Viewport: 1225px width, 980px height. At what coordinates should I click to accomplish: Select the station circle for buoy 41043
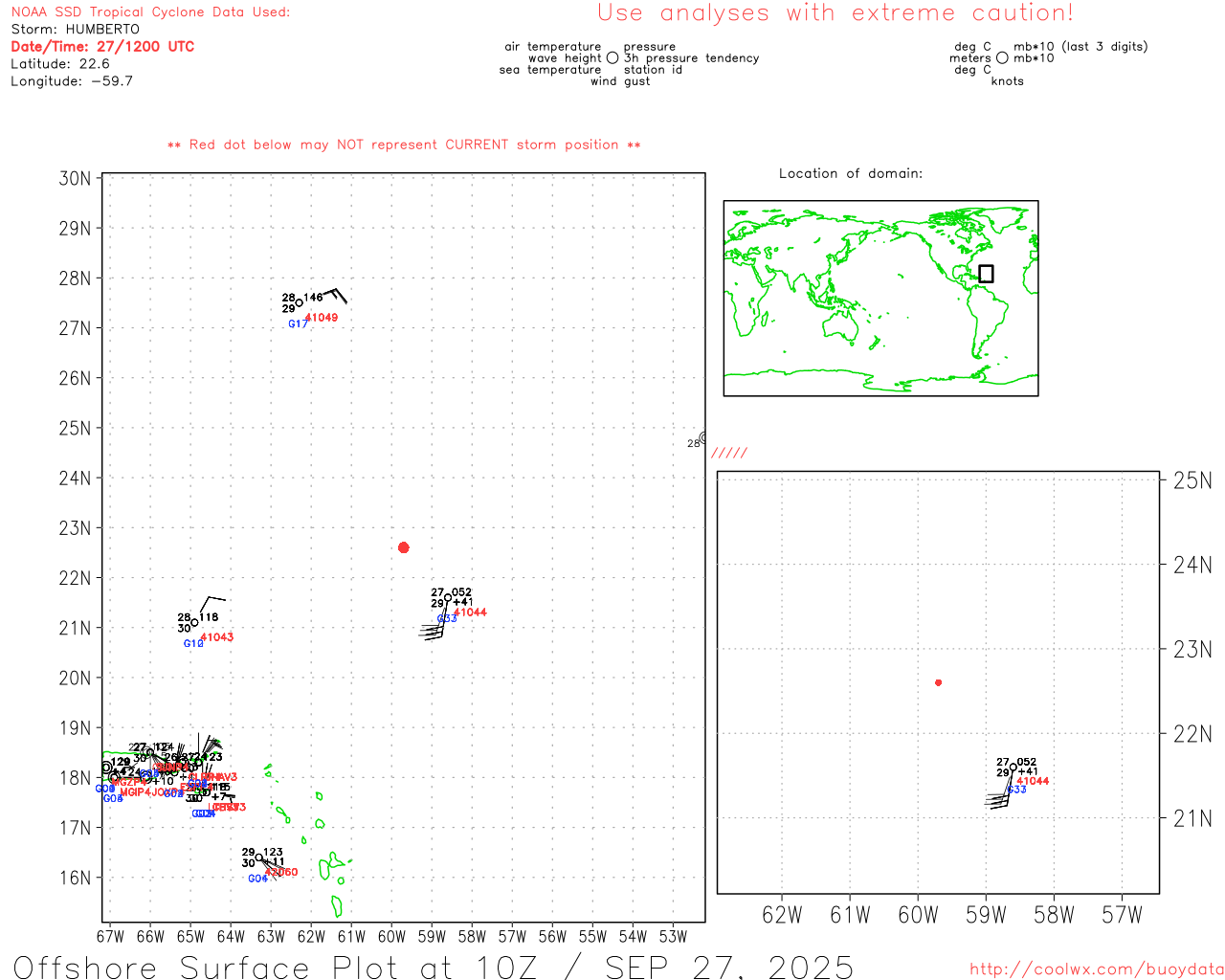(x=194, y=623)
